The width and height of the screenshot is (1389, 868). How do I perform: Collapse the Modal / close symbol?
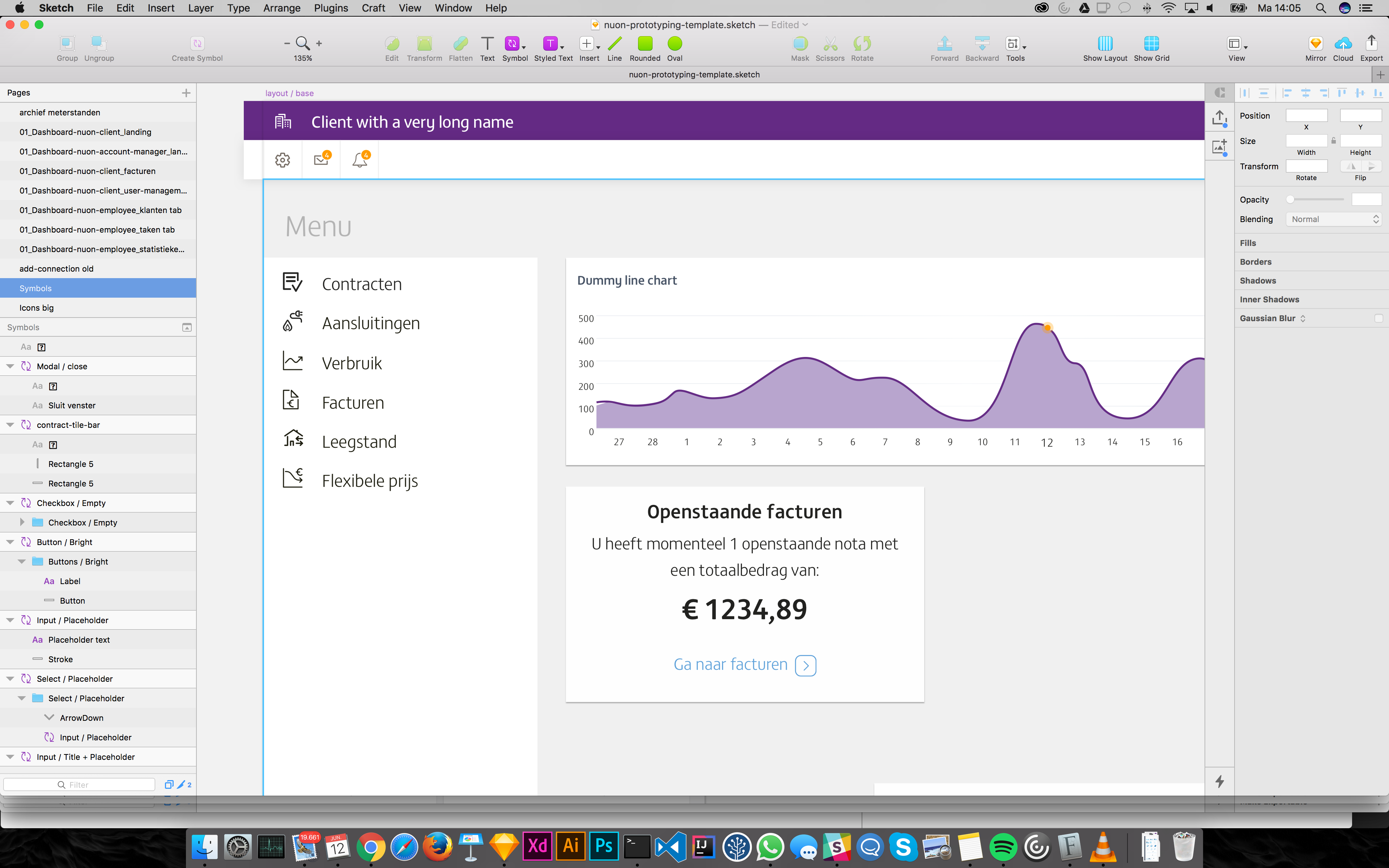[10, 366]
